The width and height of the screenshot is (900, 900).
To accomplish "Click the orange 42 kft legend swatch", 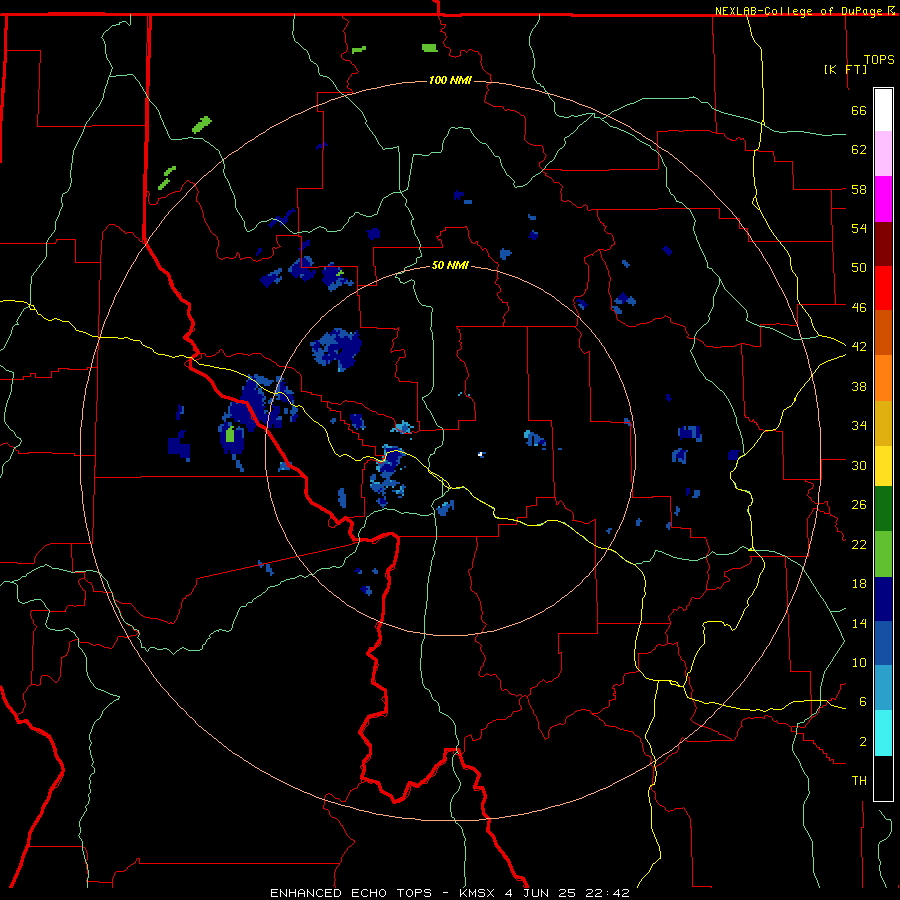I will (x=883, y=377).
